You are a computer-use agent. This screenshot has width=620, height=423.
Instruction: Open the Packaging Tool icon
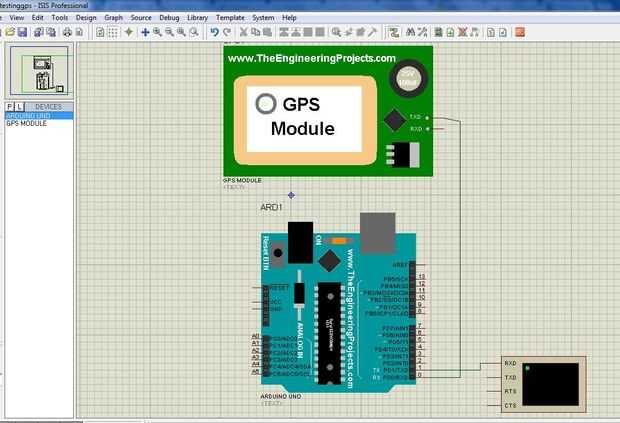coord(361,32)
